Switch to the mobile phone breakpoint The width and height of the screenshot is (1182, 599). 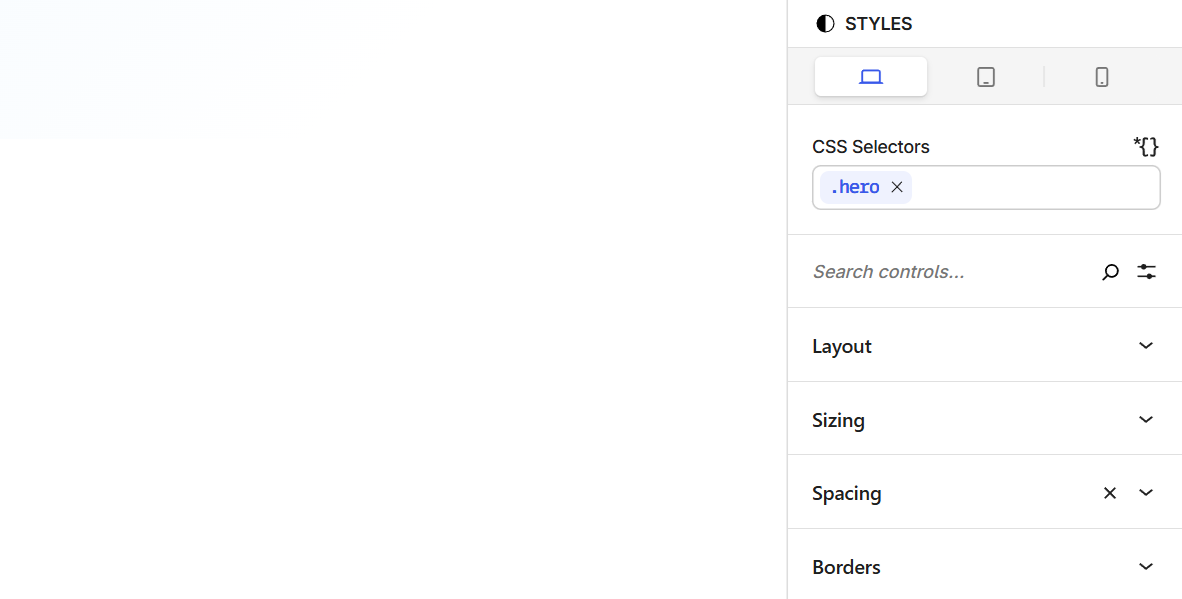point(1102,76)
